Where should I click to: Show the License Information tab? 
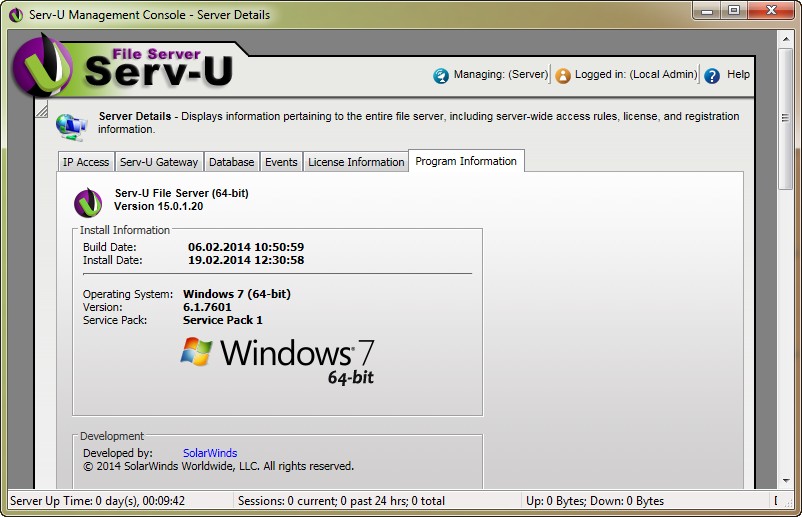tap(356, 162)
